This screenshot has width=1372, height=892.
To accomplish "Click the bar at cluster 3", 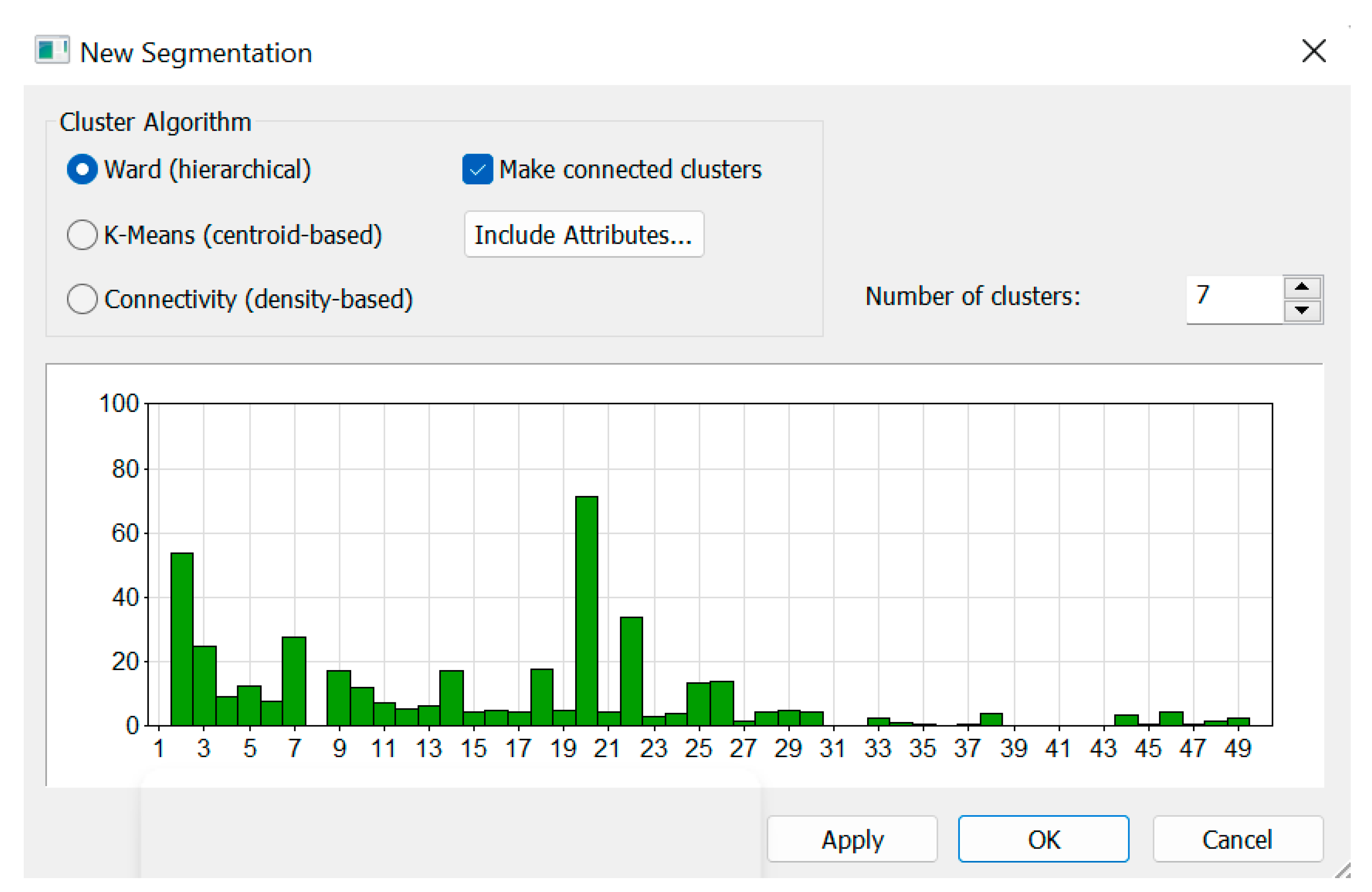I will click(x=205, y=685).
